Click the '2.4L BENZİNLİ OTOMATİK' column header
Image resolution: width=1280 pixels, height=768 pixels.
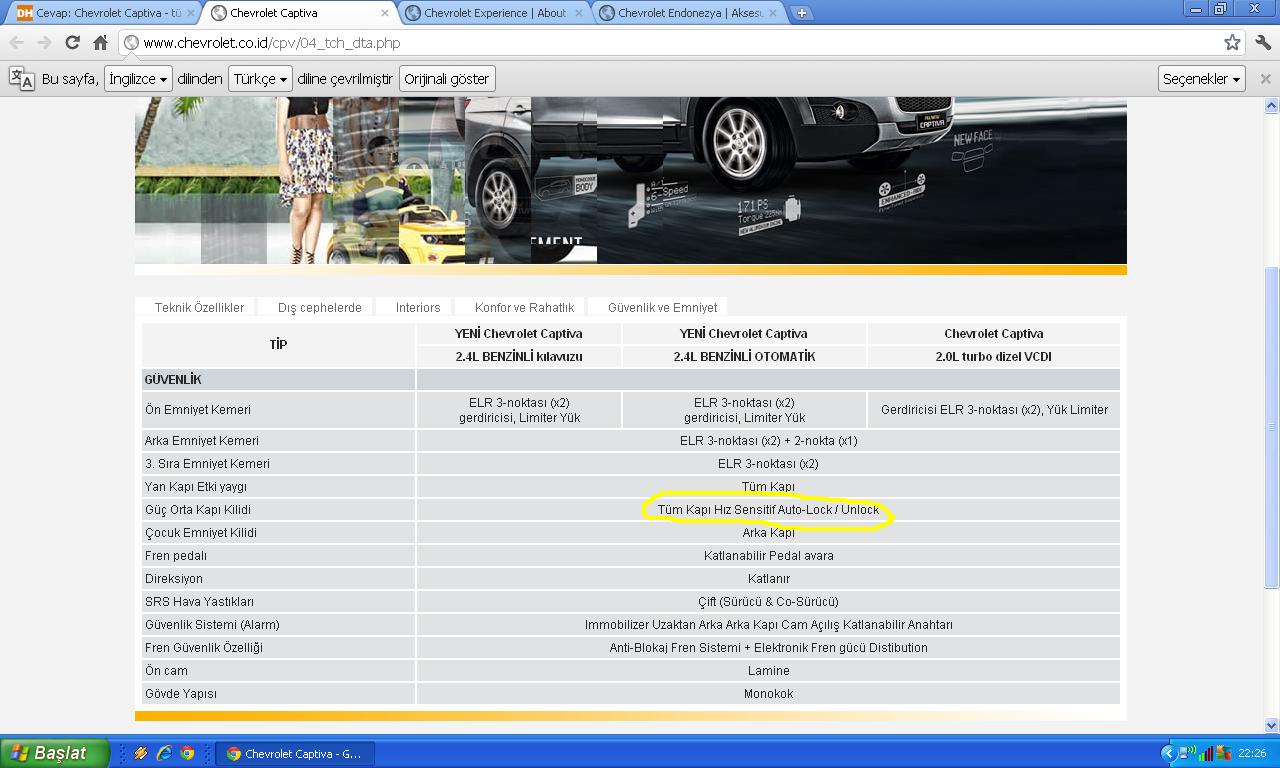point(744,356)
